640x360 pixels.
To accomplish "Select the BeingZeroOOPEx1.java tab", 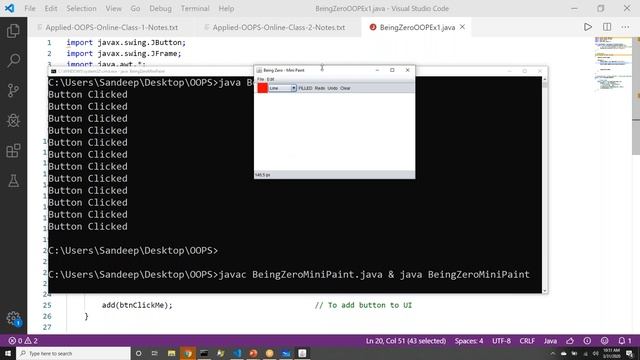I will point(417,27).
